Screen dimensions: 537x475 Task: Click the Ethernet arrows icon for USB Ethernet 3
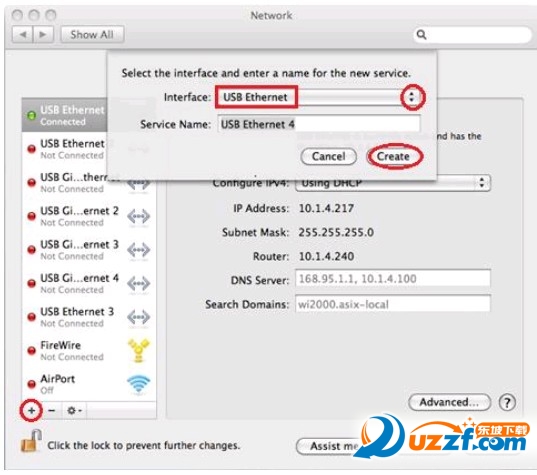point(138,317)
